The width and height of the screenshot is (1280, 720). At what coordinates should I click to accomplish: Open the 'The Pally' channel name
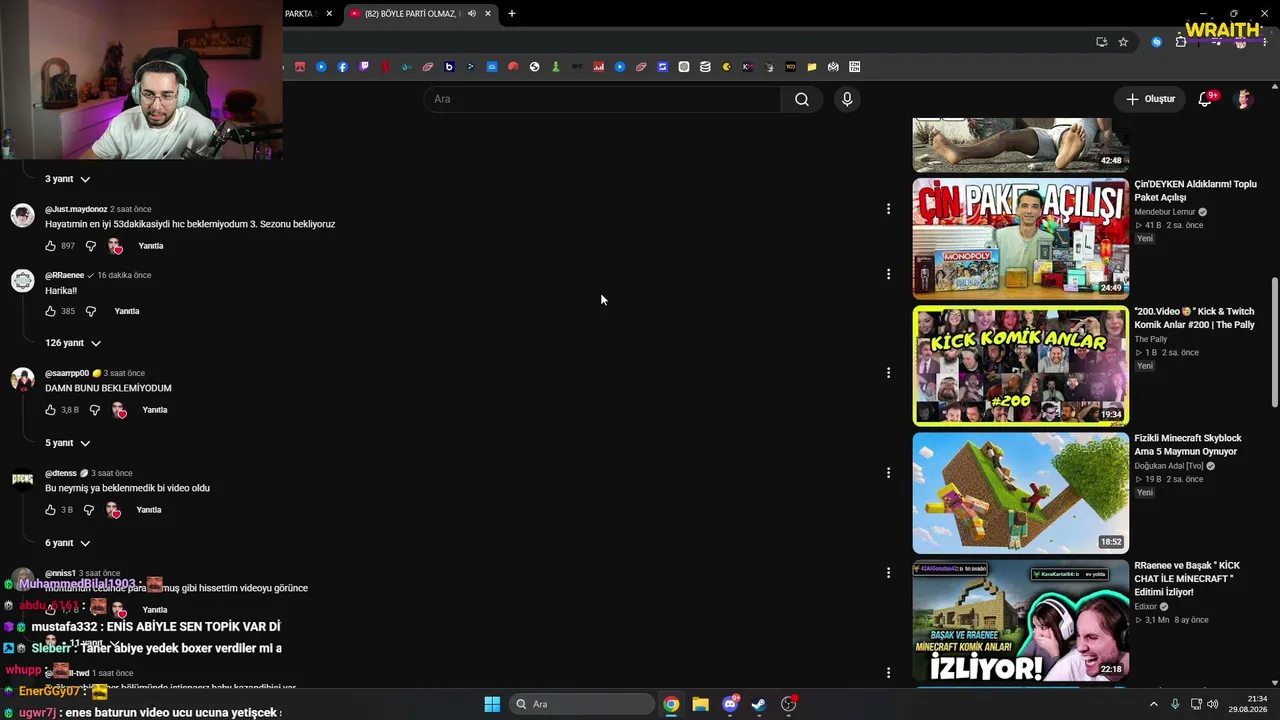pos(1150,339)
